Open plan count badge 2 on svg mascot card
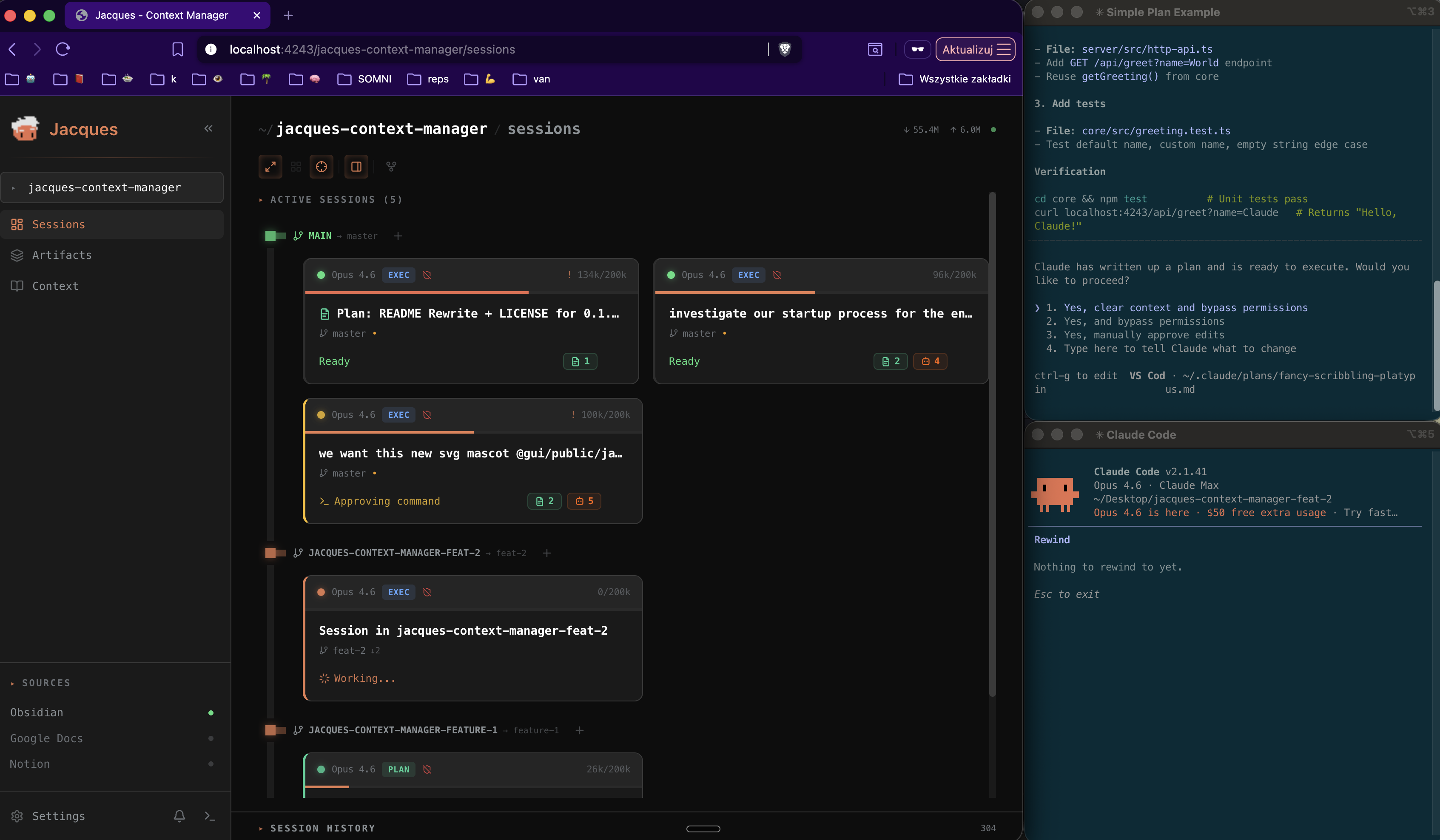This screenshot has width=1440, height=840. point(544,501)
